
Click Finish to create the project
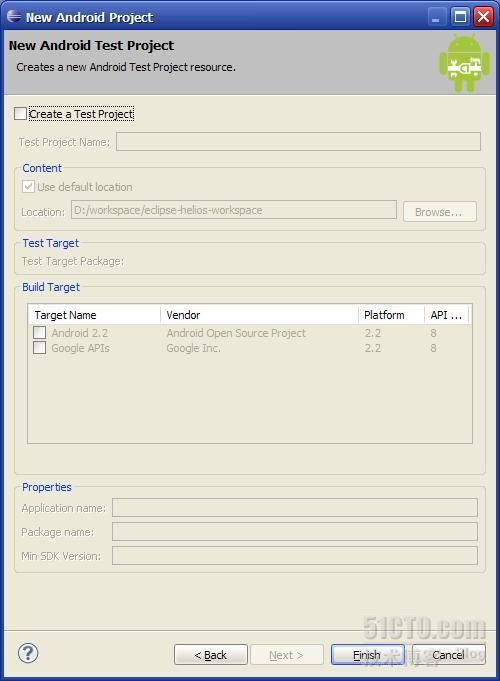[367, 655]
